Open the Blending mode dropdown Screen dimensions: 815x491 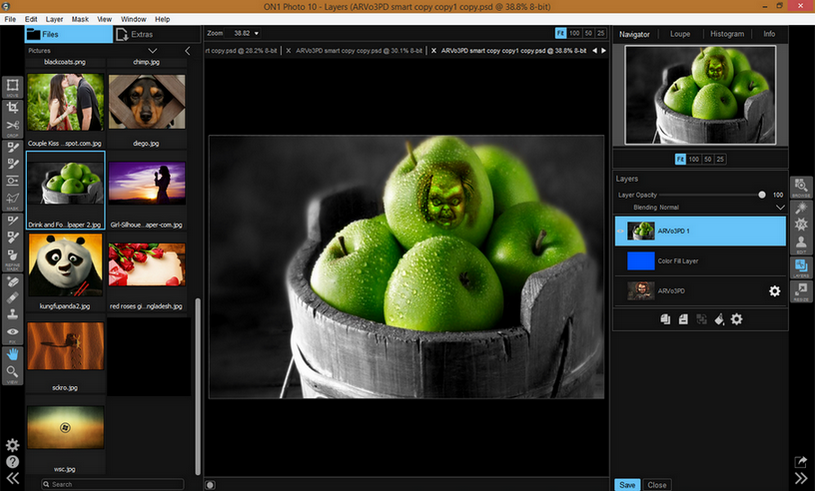(780, 207)
